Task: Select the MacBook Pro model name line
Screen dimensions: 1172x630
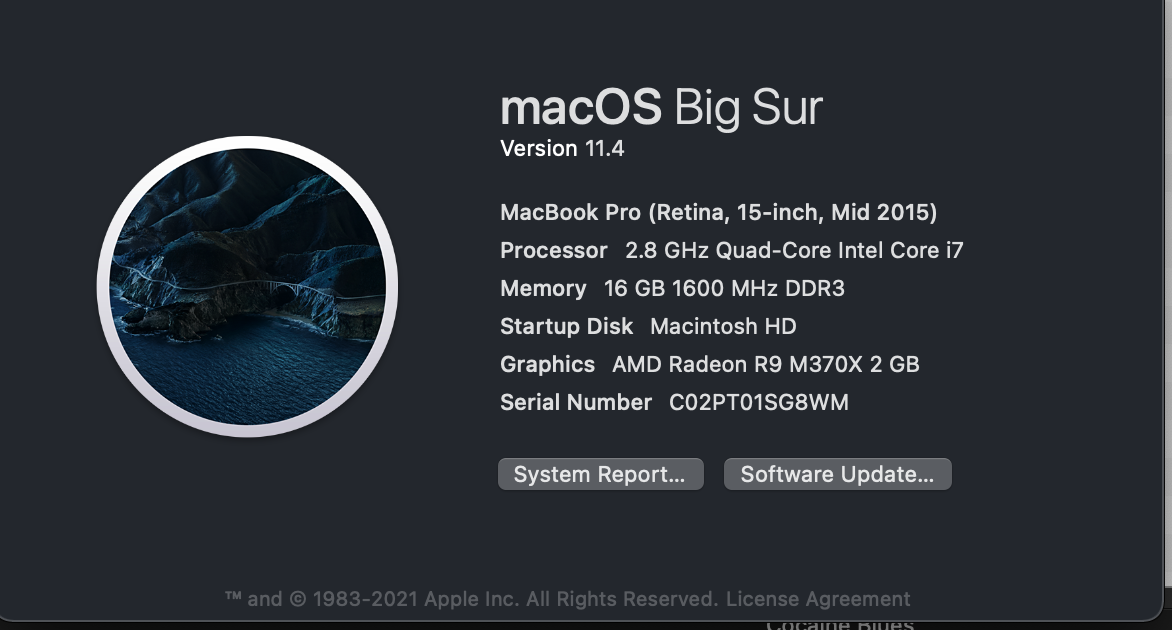Action: (x=718, y=212)
